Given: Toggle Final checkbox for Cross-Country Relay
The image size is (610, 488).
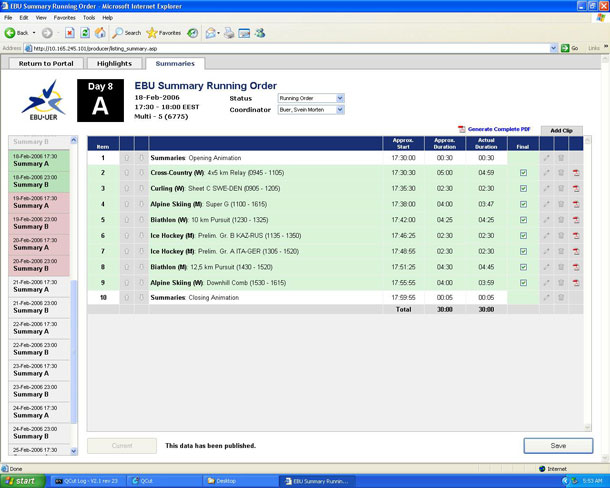Looking at the screenshot, I should [523, 173].
